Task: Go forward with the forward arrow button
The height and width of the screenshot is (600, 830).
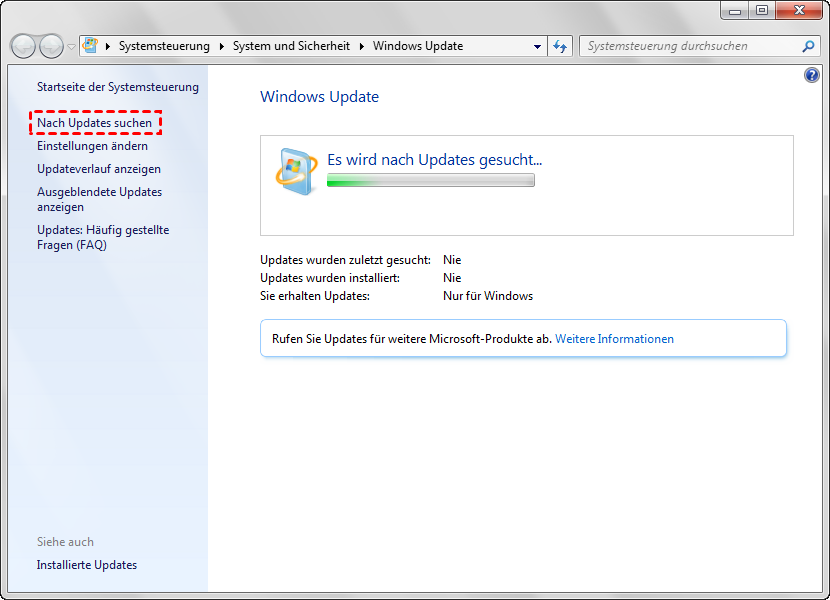Action: [x=51, y=47]
